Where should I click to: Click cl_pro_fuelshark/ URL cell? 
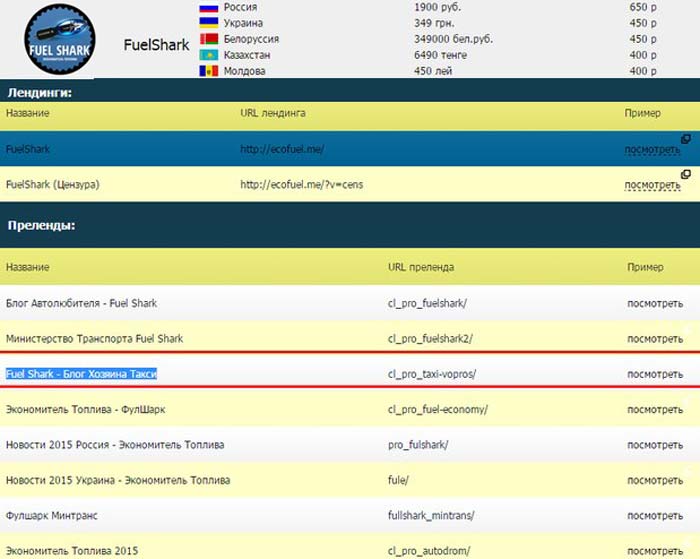(427, 304)
